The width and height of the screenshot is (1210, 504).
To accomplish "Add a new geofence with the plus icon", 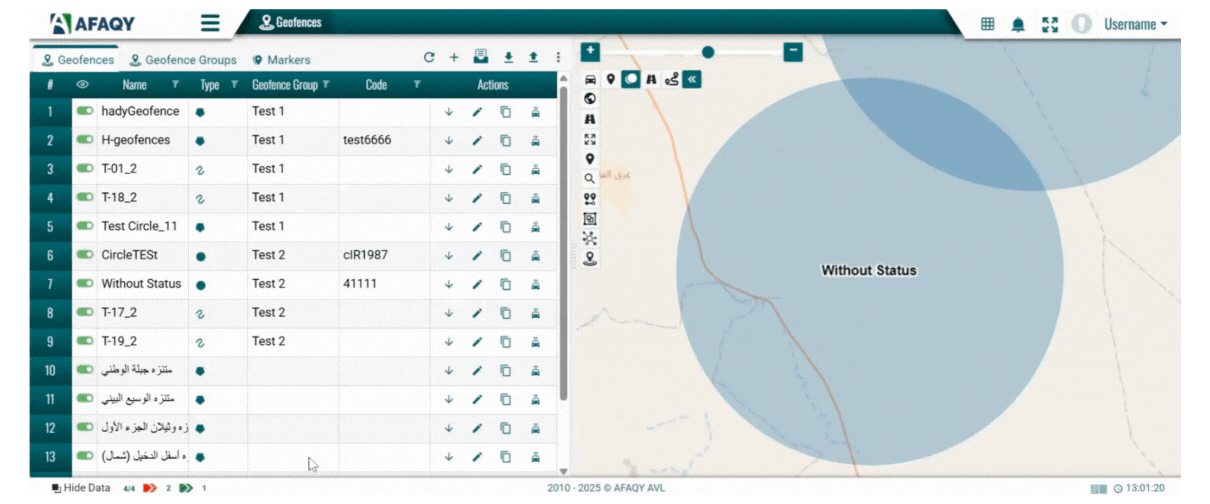I will pyautogui.click(x=453, y=58).
